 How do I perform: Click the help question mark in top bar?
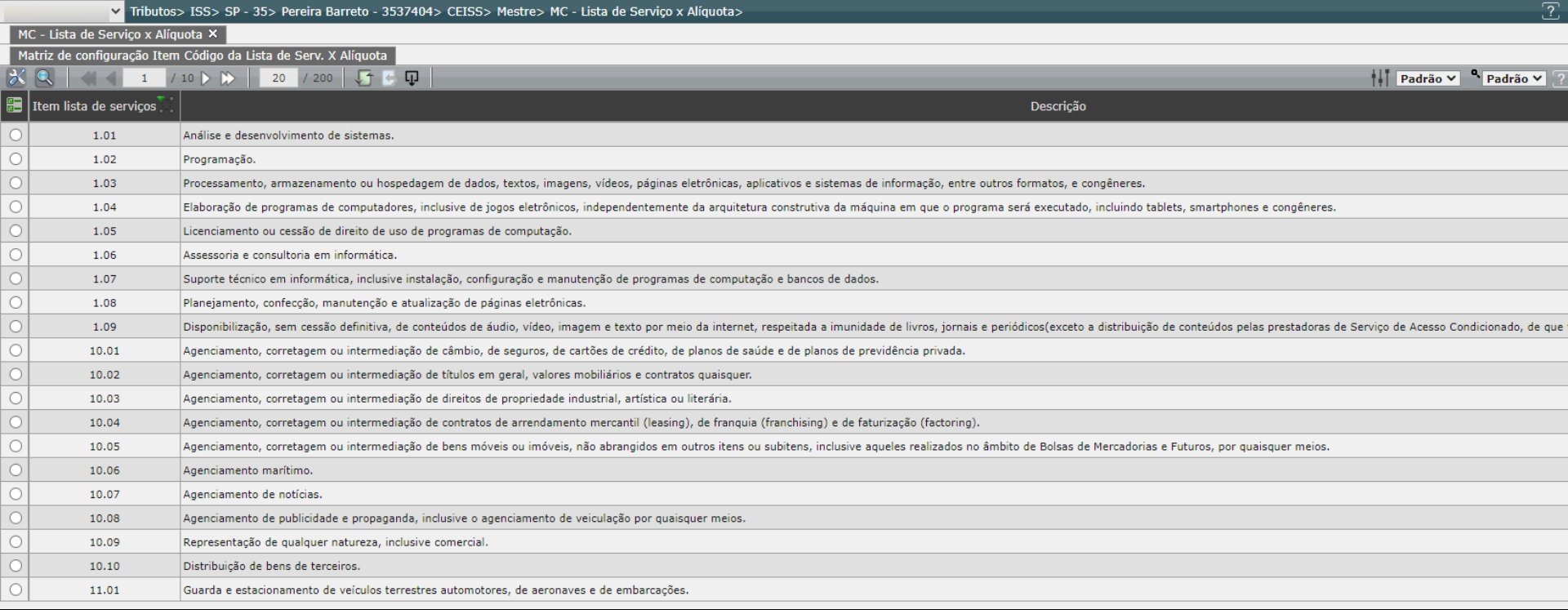pyautogui.click(x=1549, y=11)
